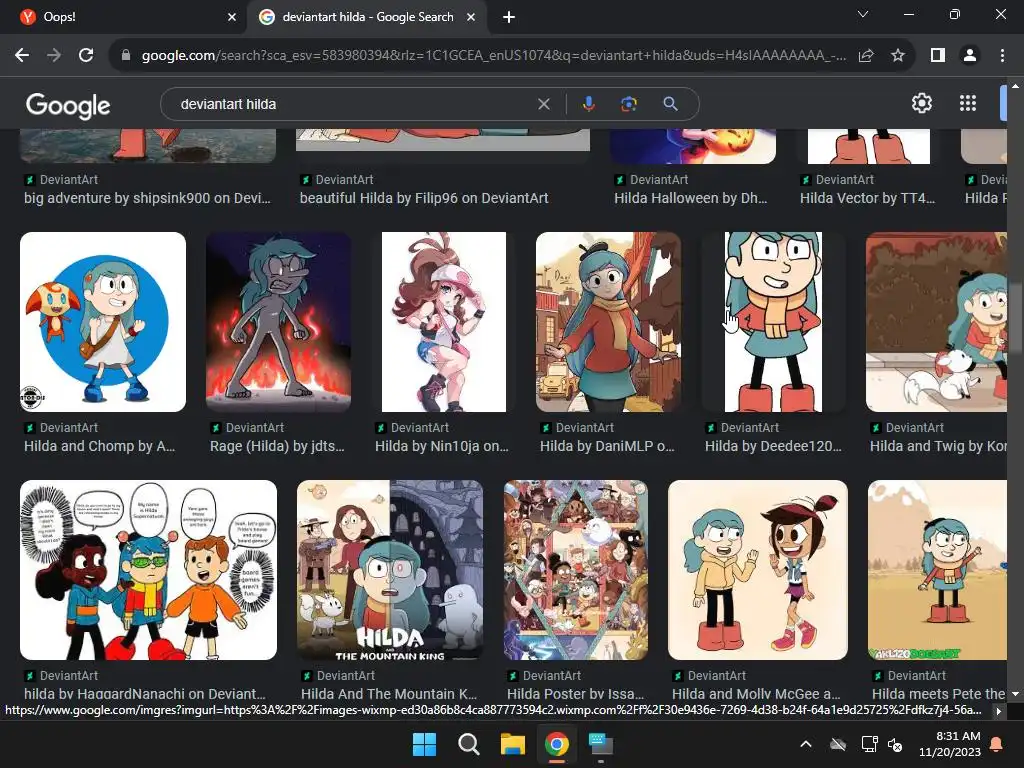Open Windows taskbar search

click(468, 744)
